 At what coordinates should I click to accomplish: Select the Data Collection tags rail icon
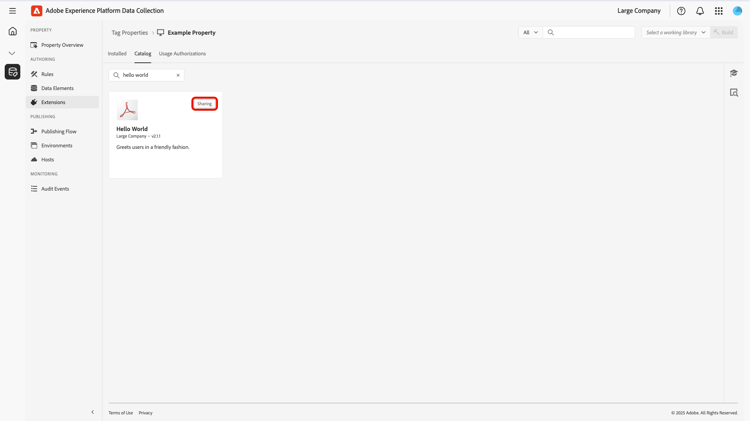click(x=12, y=72)
